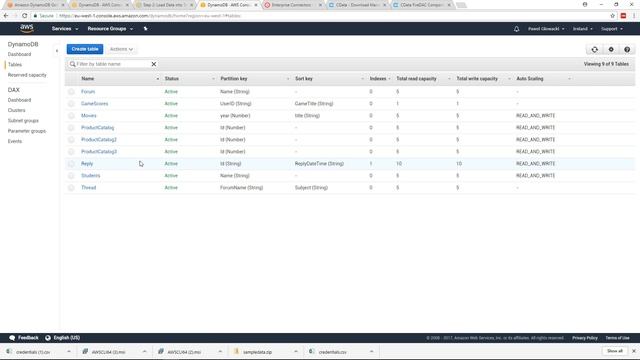The height and width of the screenshot is (360, 640).
Task: Switch to the Enterprise Connectors browser tab
Action: pyautogui.click(x=292, y=5)
